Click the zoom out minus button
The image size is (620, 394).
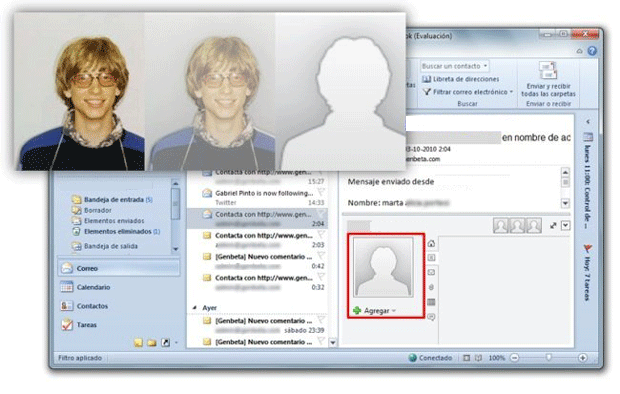click(514, 358)
